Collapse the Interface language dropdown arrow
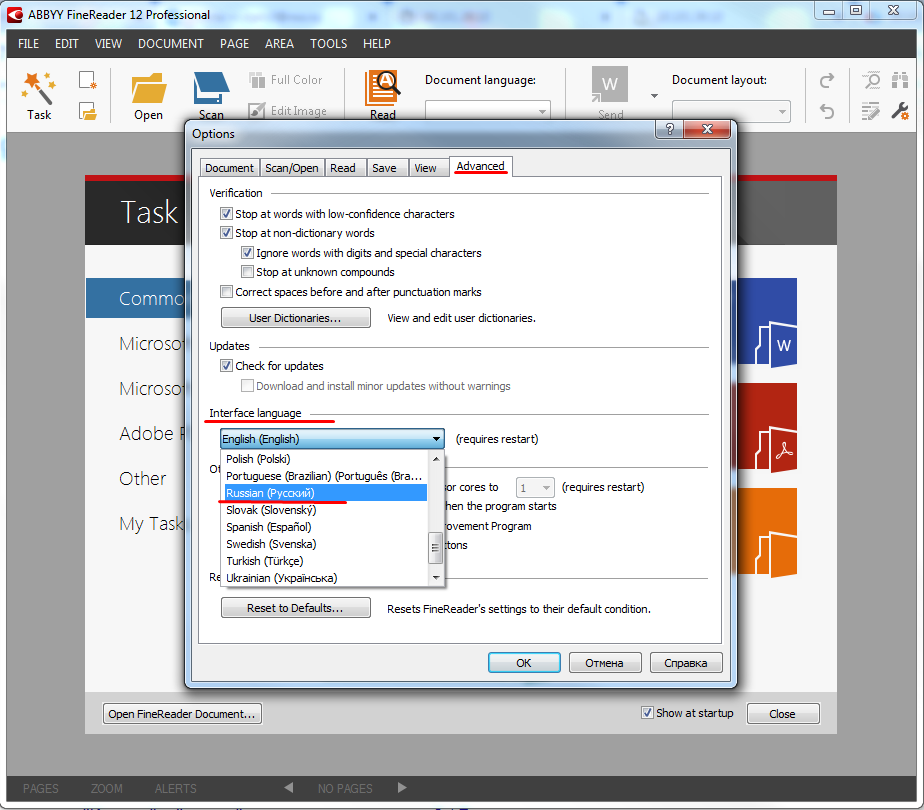The image size is (924, 810). 436,439
